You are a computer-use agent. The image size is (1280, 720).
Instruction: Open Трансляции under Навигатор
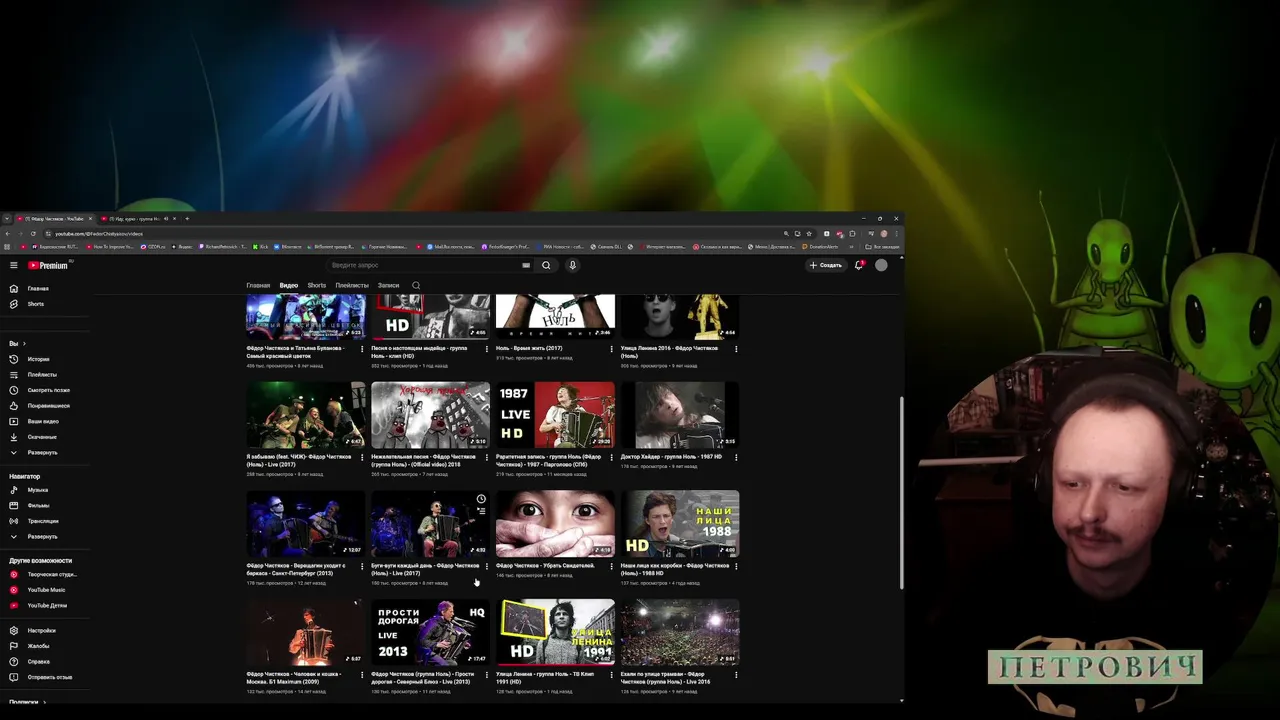point(43,521)
